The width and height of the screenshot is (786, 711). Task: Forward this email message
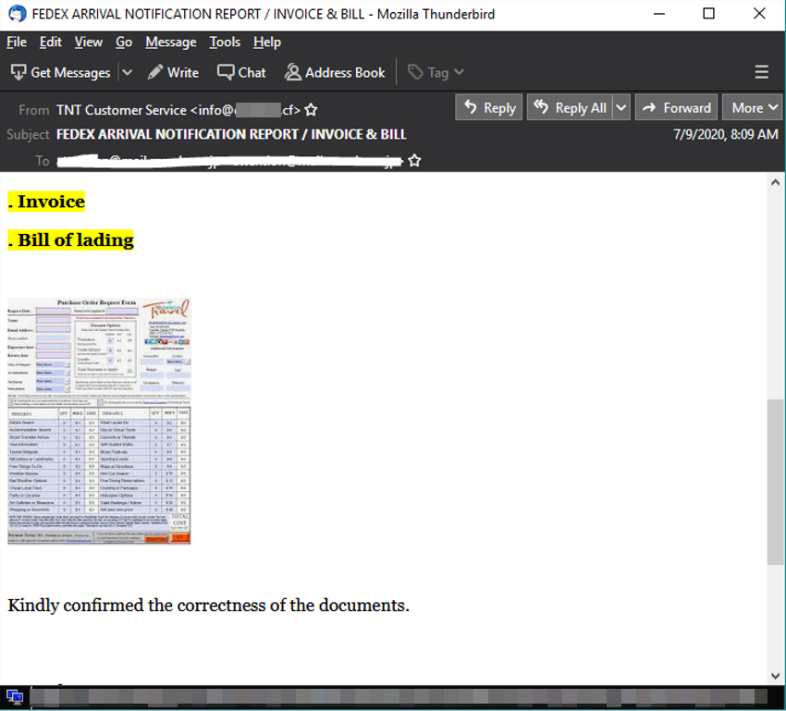pyautogui.click(x=677, y=108)
